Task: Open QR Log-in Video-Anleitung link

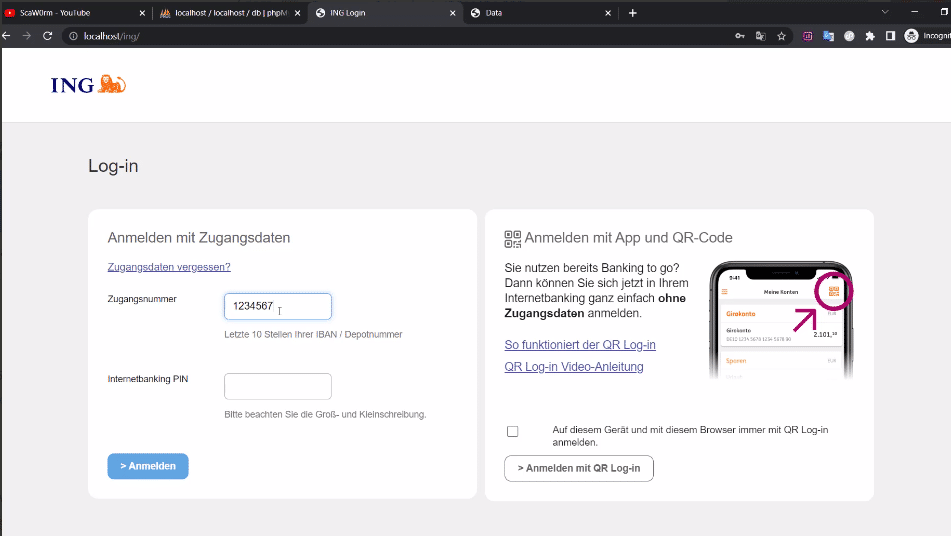Action: [574, 367]
